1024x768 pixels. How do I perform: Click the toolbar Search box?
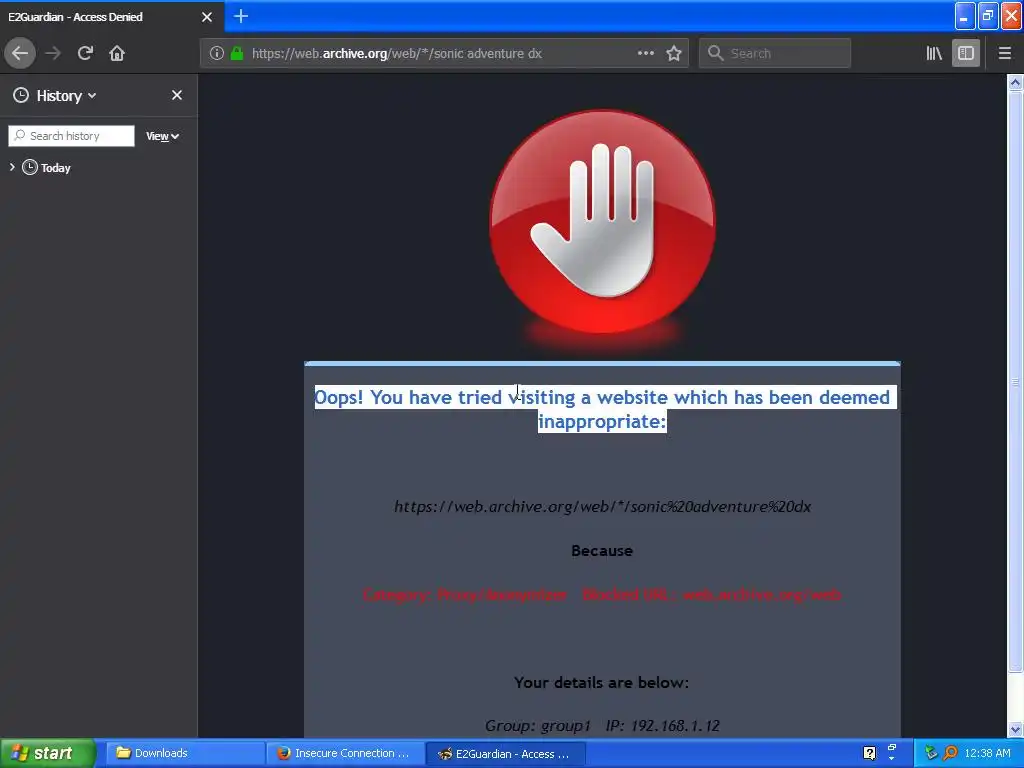pos(775,53)
